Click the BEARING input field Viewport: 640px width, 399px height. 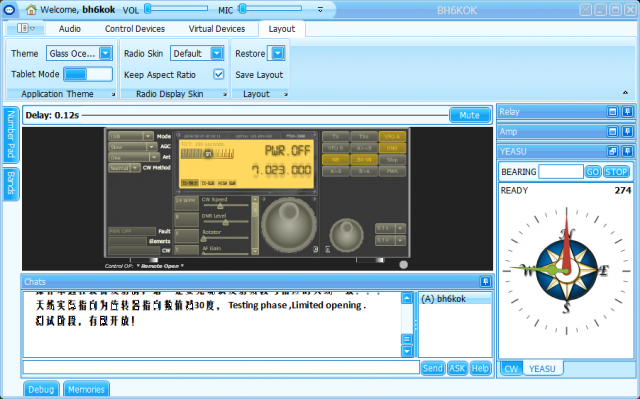[x=561, y=172]
